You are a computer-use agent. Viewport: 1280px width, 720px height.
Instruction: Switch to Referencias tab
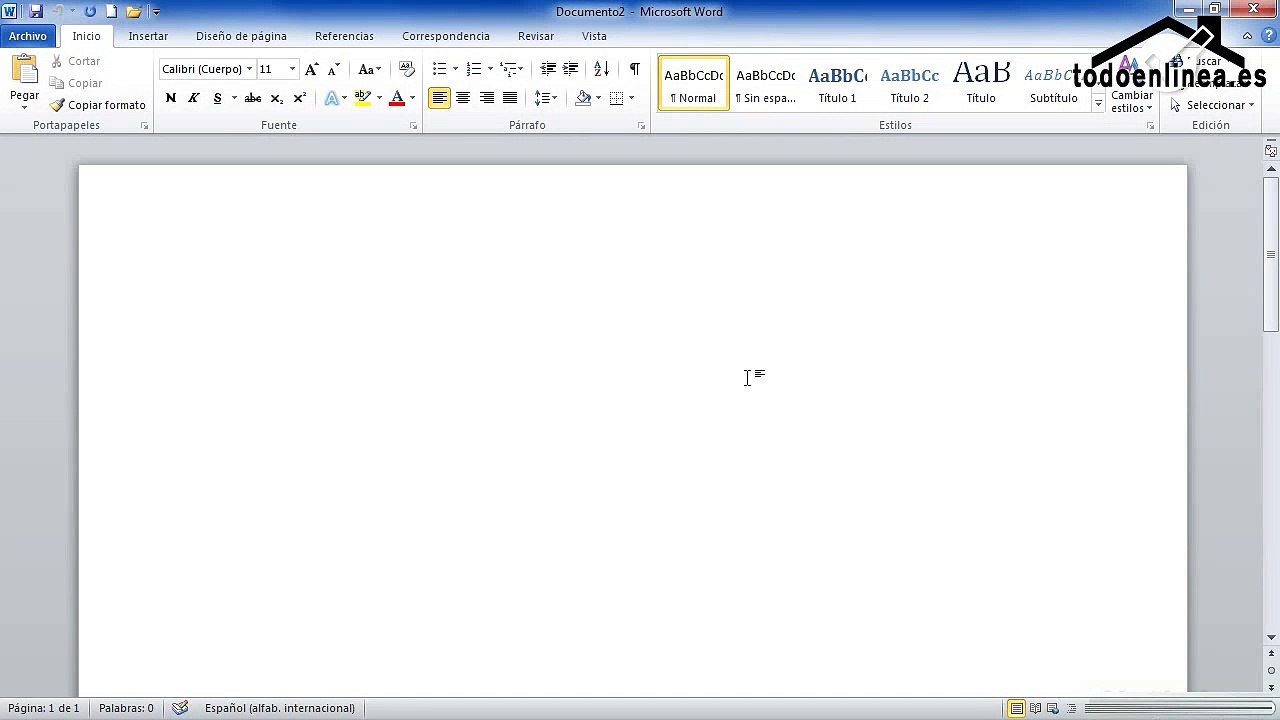coord(344,36)
